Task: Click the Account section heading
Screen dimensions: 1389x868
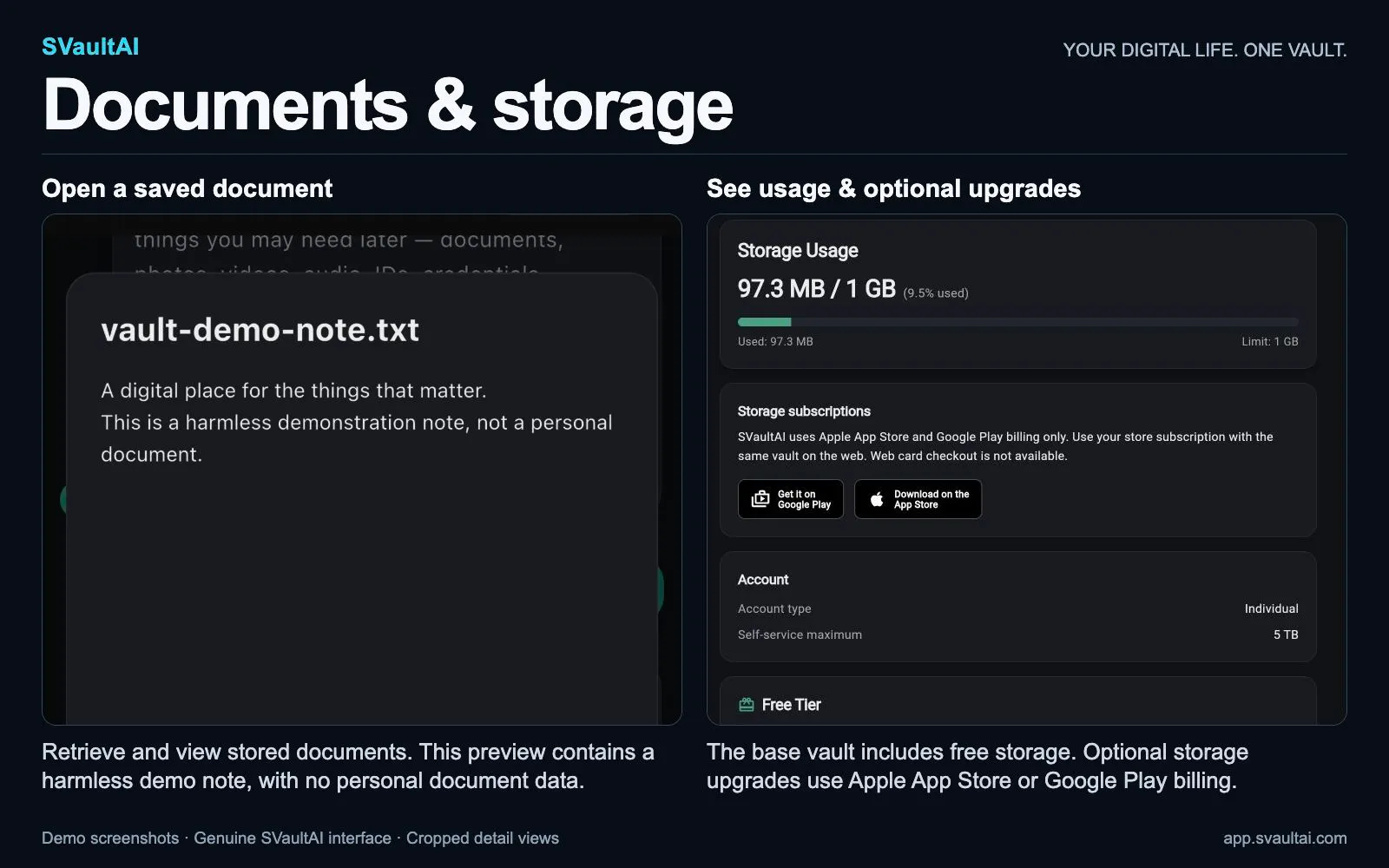Action: (x=763, y=580)
